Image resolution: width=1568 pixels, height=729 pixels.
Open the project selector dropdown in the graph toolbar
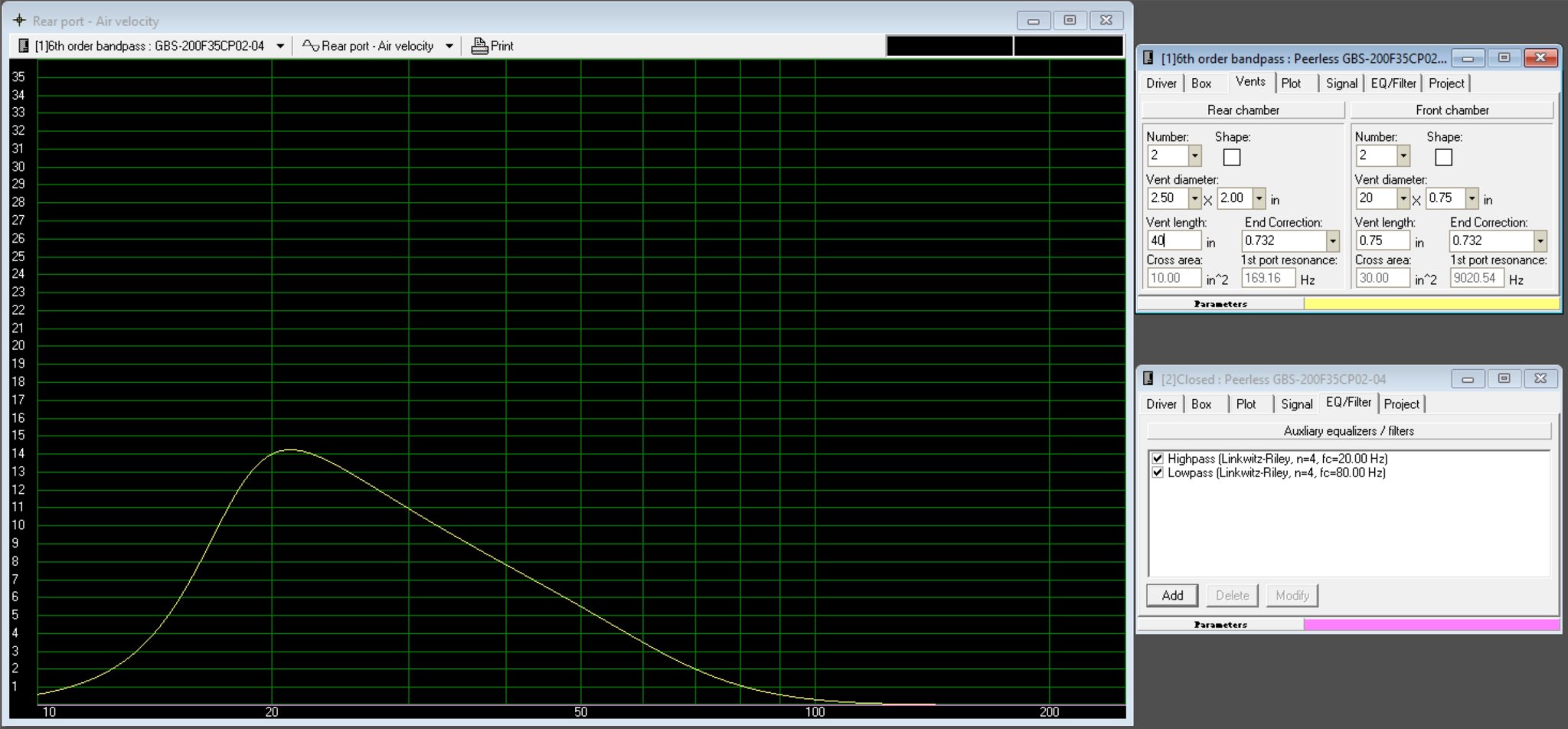point(280,46)
